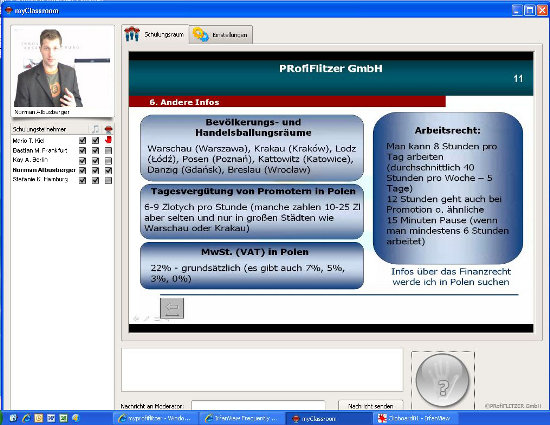Click the Nachricht senden button
The image size is (550, 425).
tap(370, 406)
